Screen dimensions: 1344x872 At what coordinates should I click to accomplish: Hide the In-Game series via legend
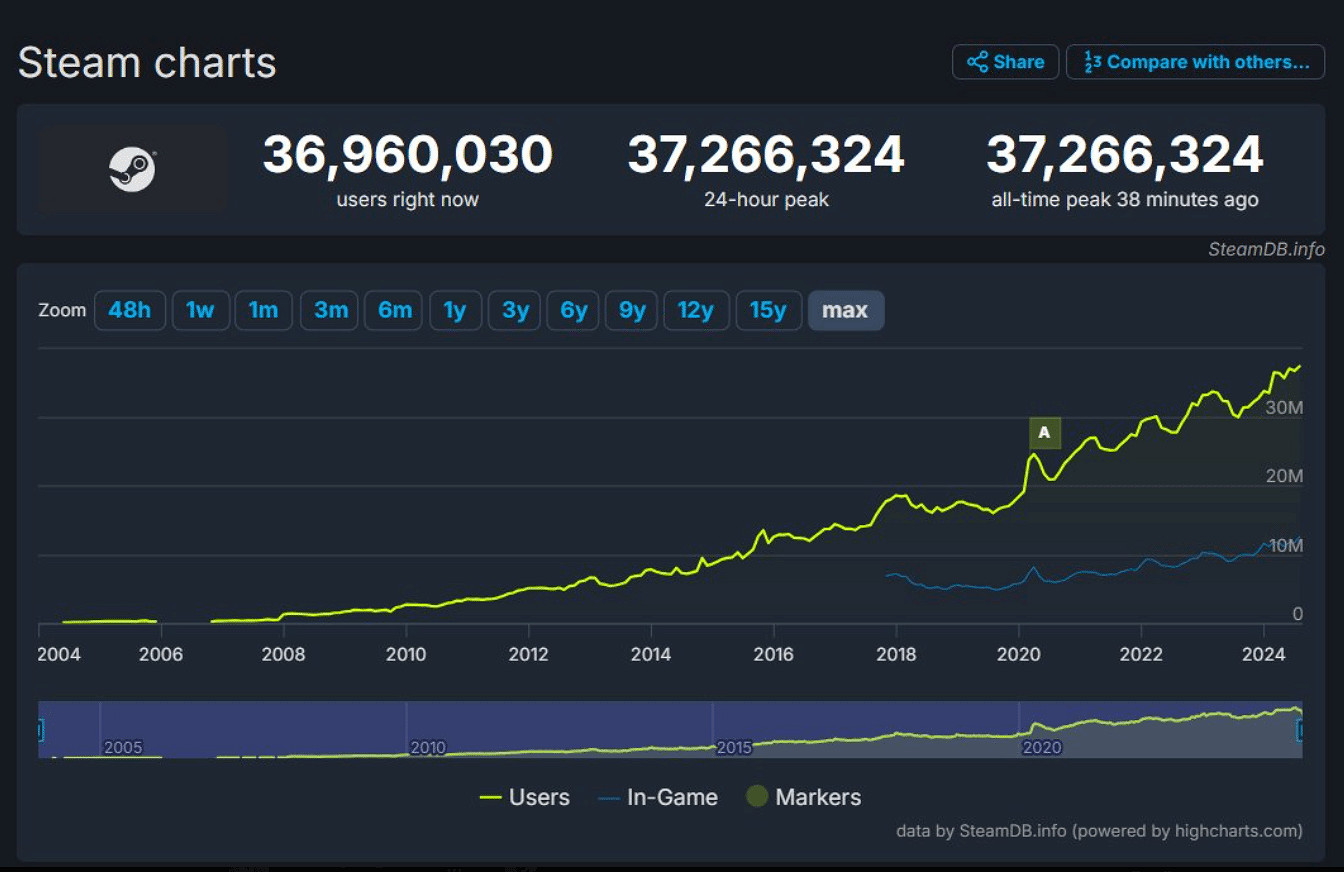(x=658, y=797)
